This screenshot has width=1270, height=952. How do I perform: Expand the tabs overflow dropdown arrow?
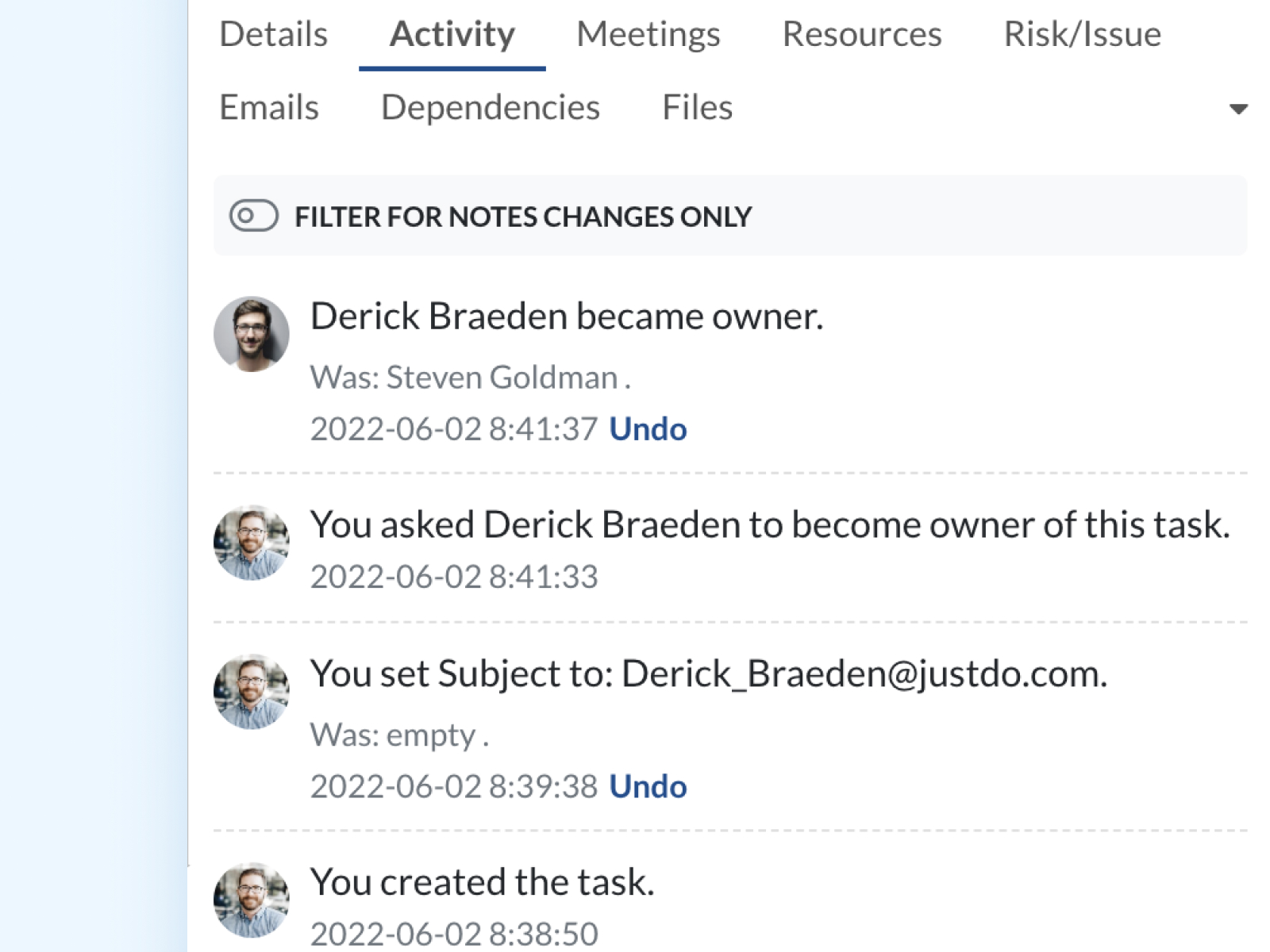pos(1237,109)
